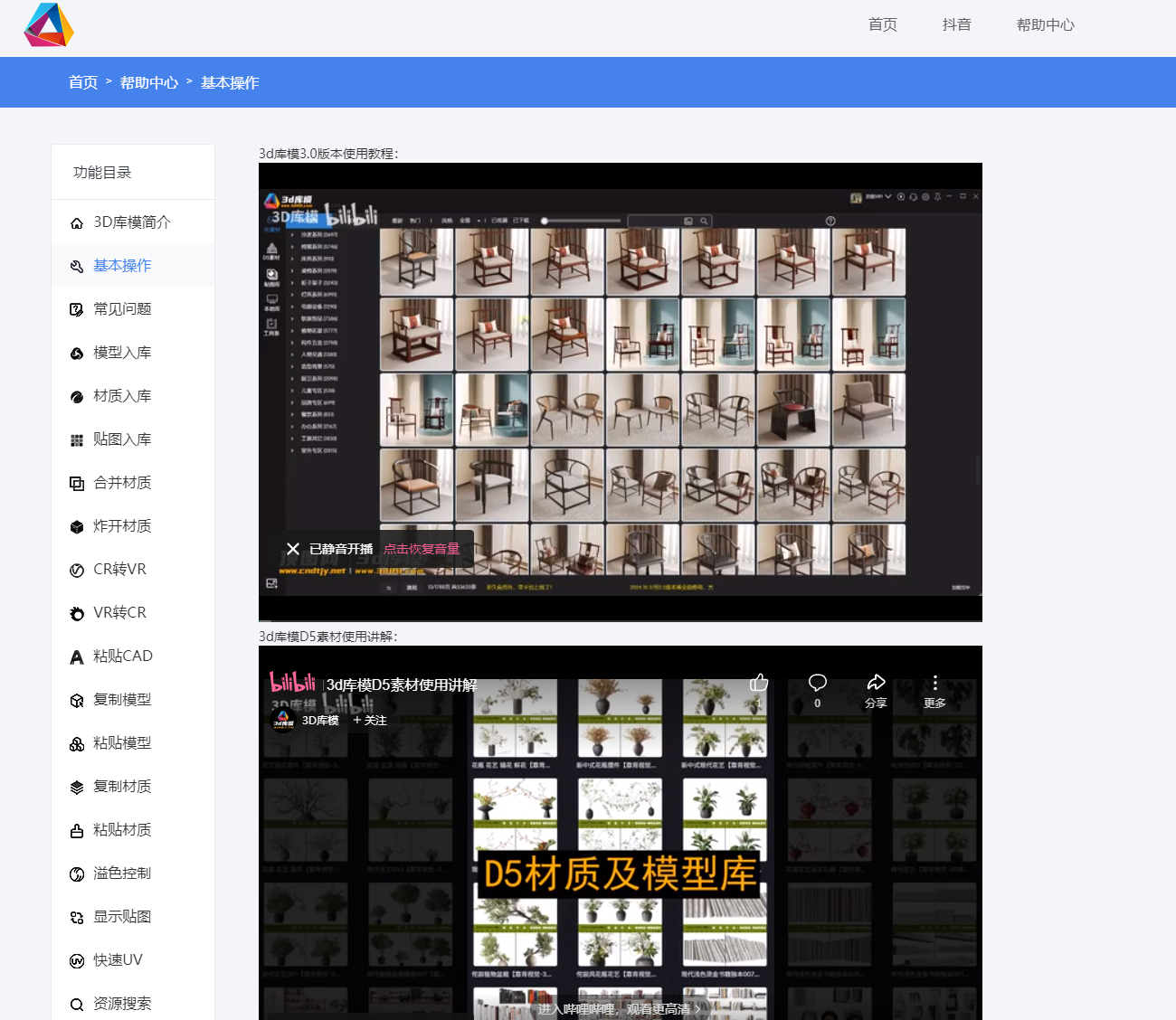
Task: Share the D5 video via 分享 icon
Action: tap(876, 683)
